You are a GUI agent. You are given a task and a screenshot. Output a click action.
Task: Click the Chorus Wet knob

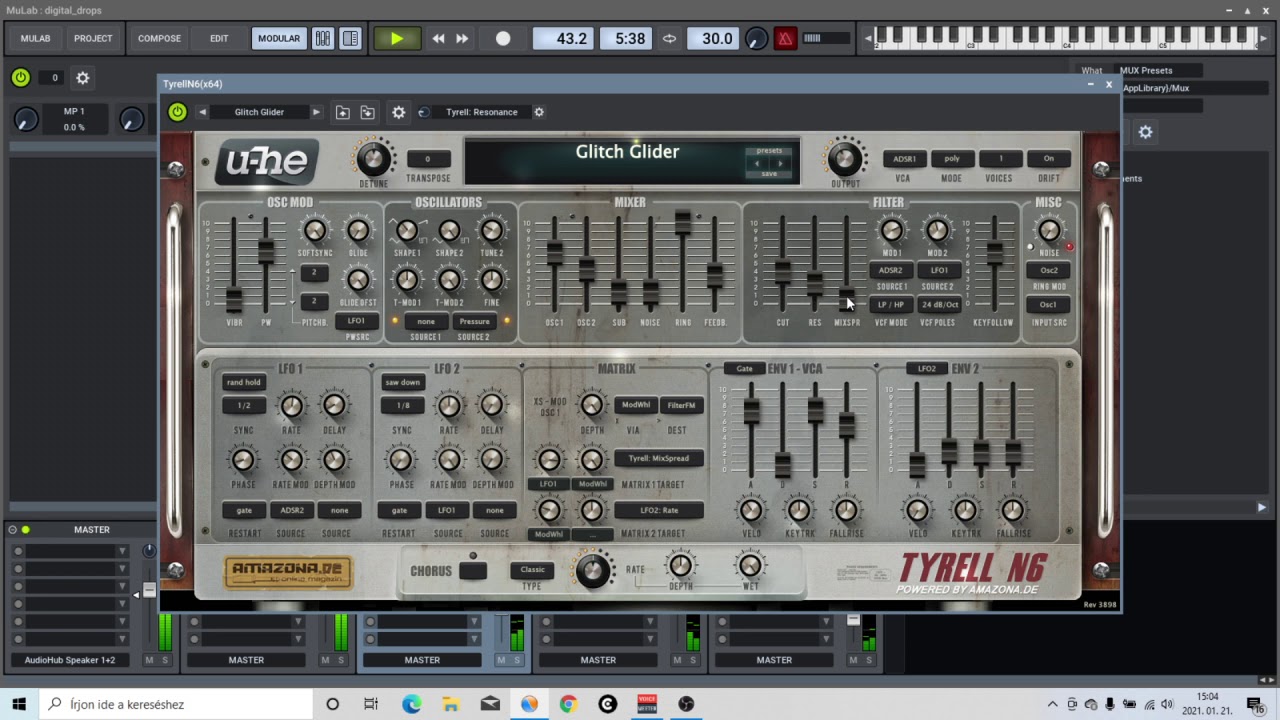[751, 565]
